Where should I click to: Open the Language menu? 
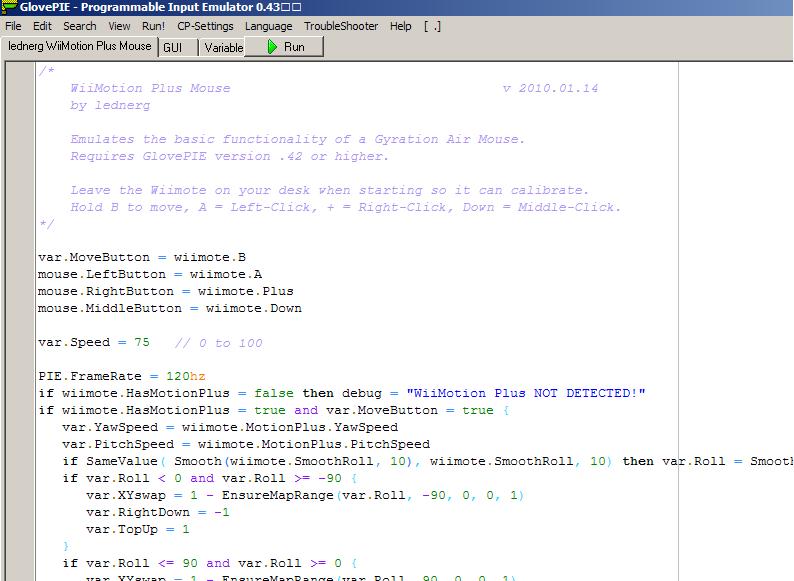pyautogui.click(x=269, y=26)
